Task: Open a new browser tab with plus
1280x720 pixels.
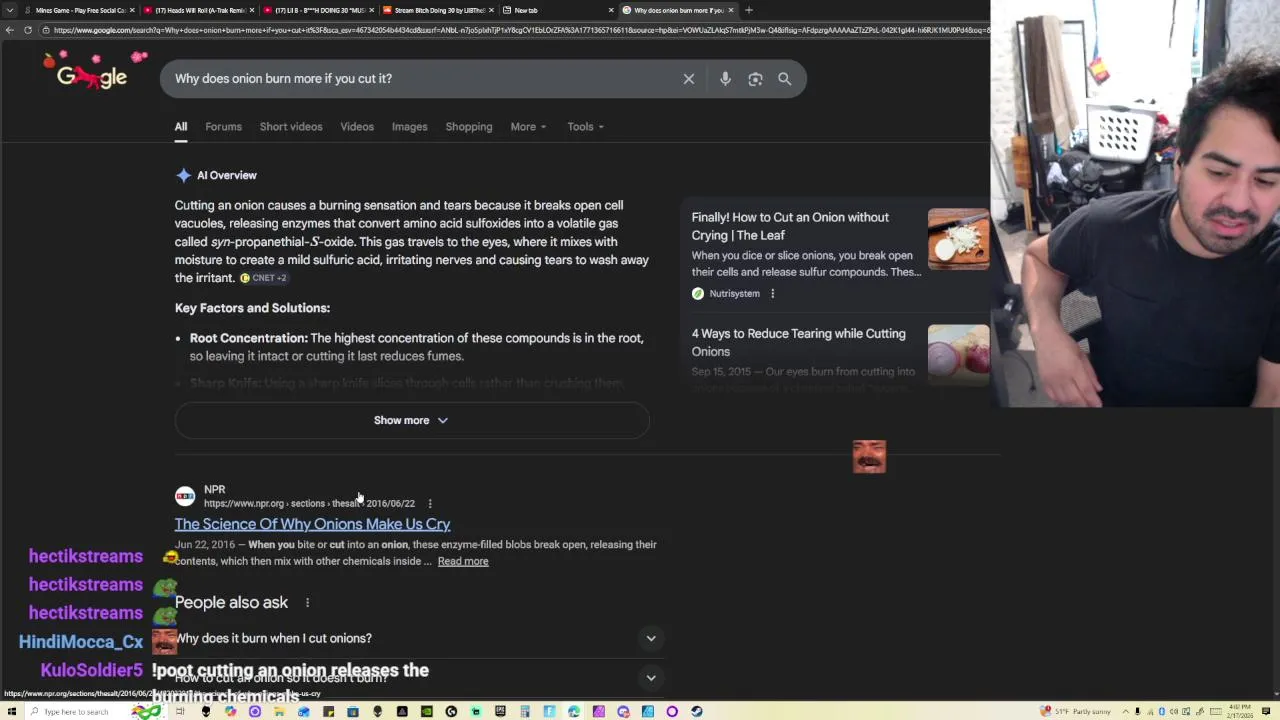Action: point(749,10)
